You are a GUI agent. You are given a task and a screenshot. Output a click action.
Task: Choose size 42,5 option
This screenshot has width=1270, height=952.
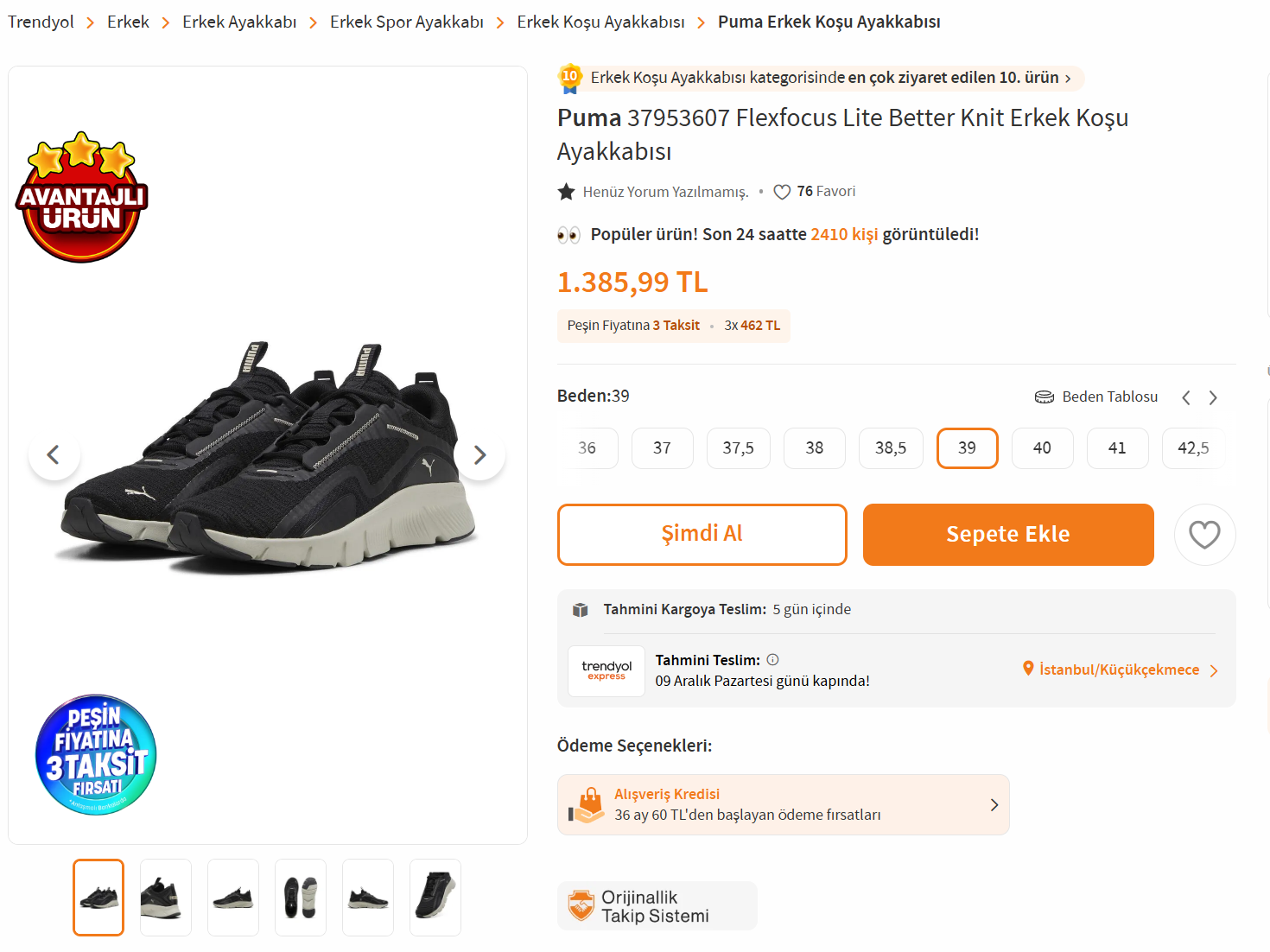point(1193,448)
